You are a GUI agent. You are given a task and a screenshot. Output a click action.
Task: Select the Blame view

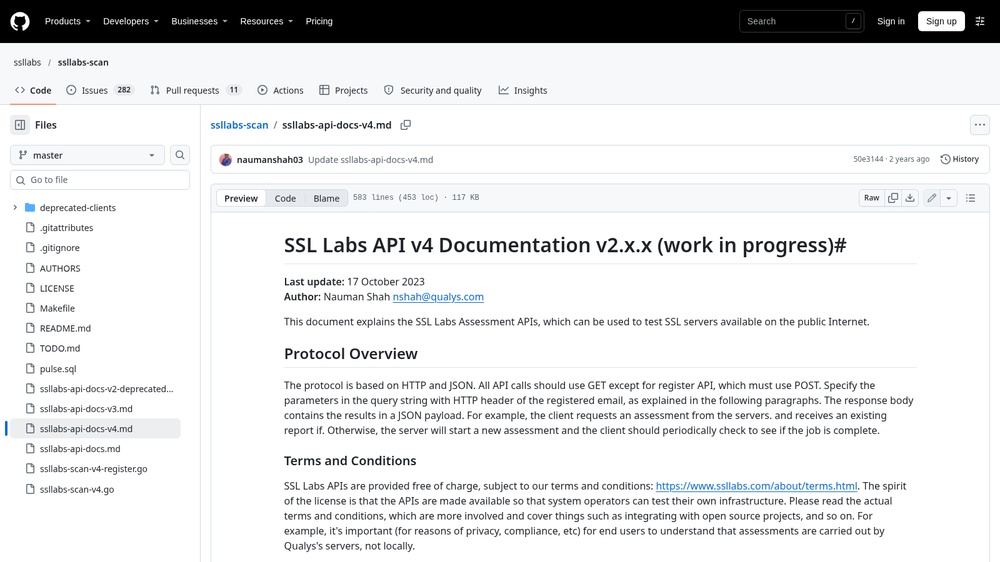coord(326,198)
